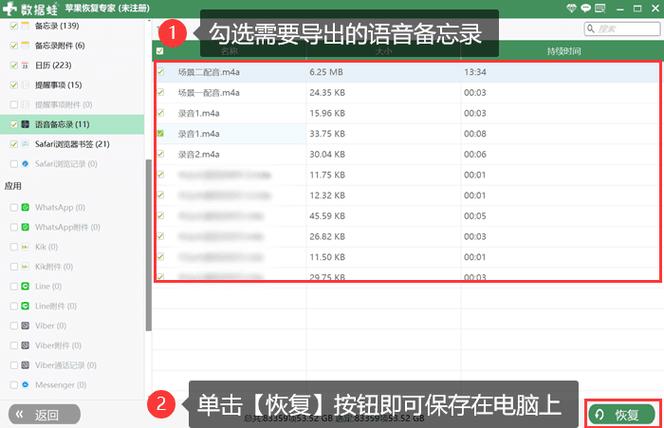Viewport: 664px width, 428px height.
Task: Click the Viber通话记录 (0) icon
Action: pos(25,365)
